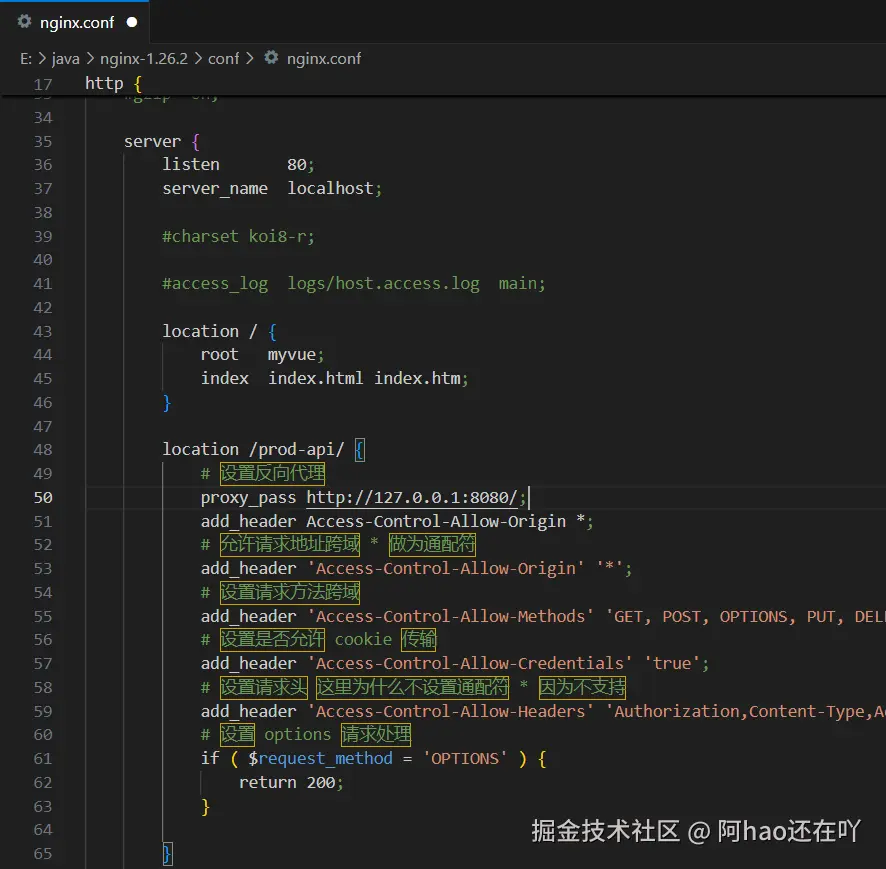This screenshot has width=886, height=869.
Task: Click 'Access-Control-Allow-Headers' on line 59
Action: coord(450,711)
